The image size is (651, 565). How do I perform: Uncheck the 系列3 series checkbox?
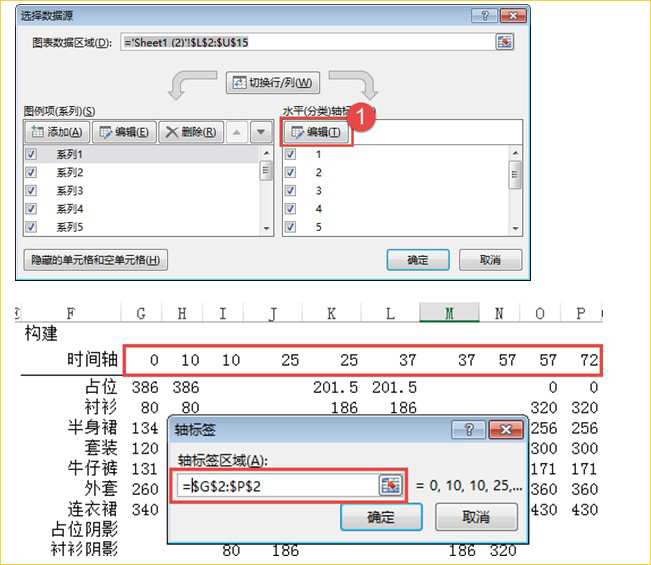click(31, 191)
